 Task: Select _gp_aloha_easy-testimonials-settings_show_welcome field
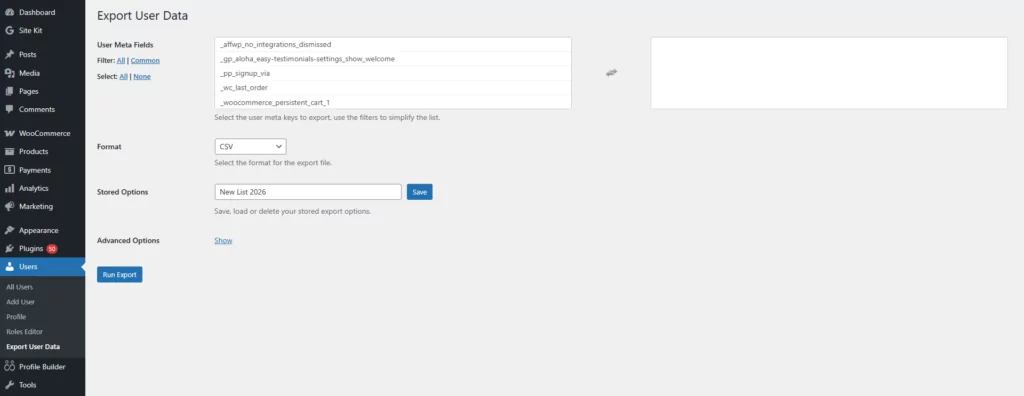pos(392,59)
